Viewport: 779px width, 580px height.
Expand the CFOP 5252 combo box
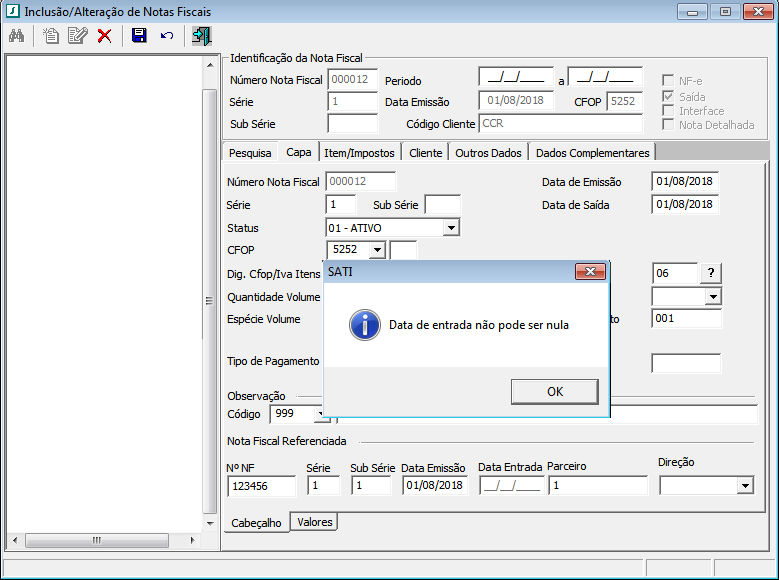pyautogui.click(x=377, y=250)
